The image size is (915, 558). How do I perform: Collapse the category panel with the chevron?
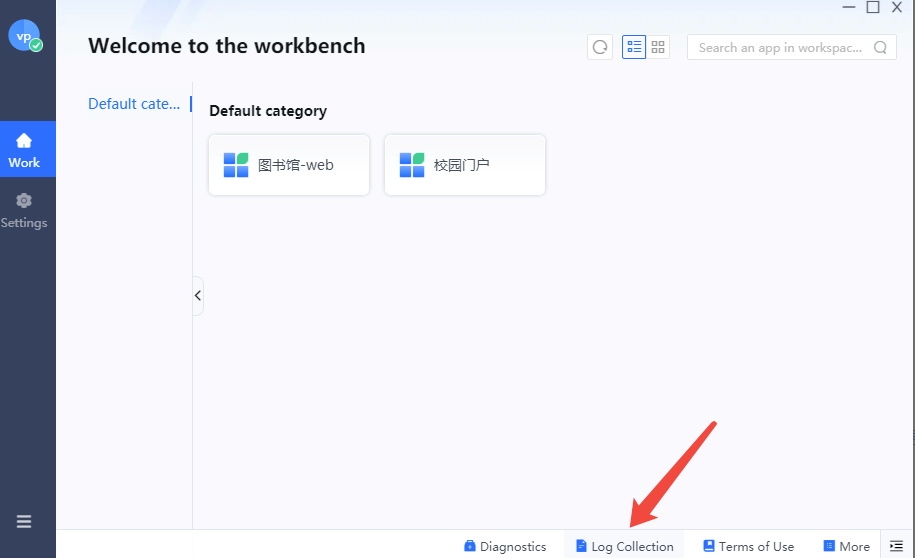pos(198,296)
